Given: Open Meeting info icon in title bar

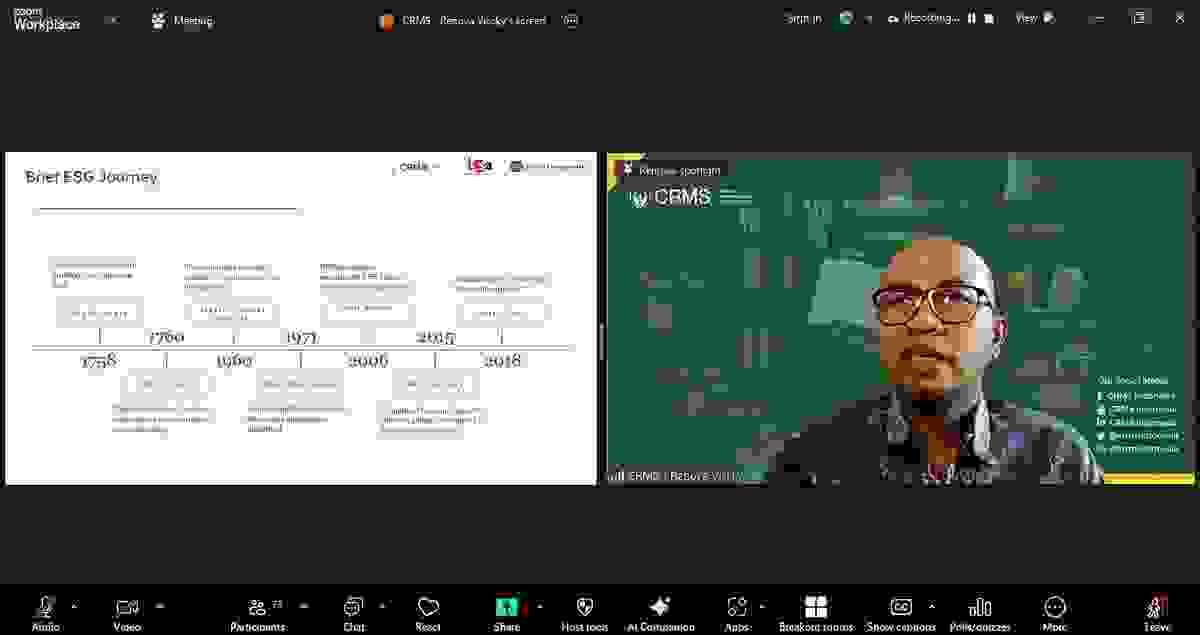Looking at the screenshot, I should 158,20.
